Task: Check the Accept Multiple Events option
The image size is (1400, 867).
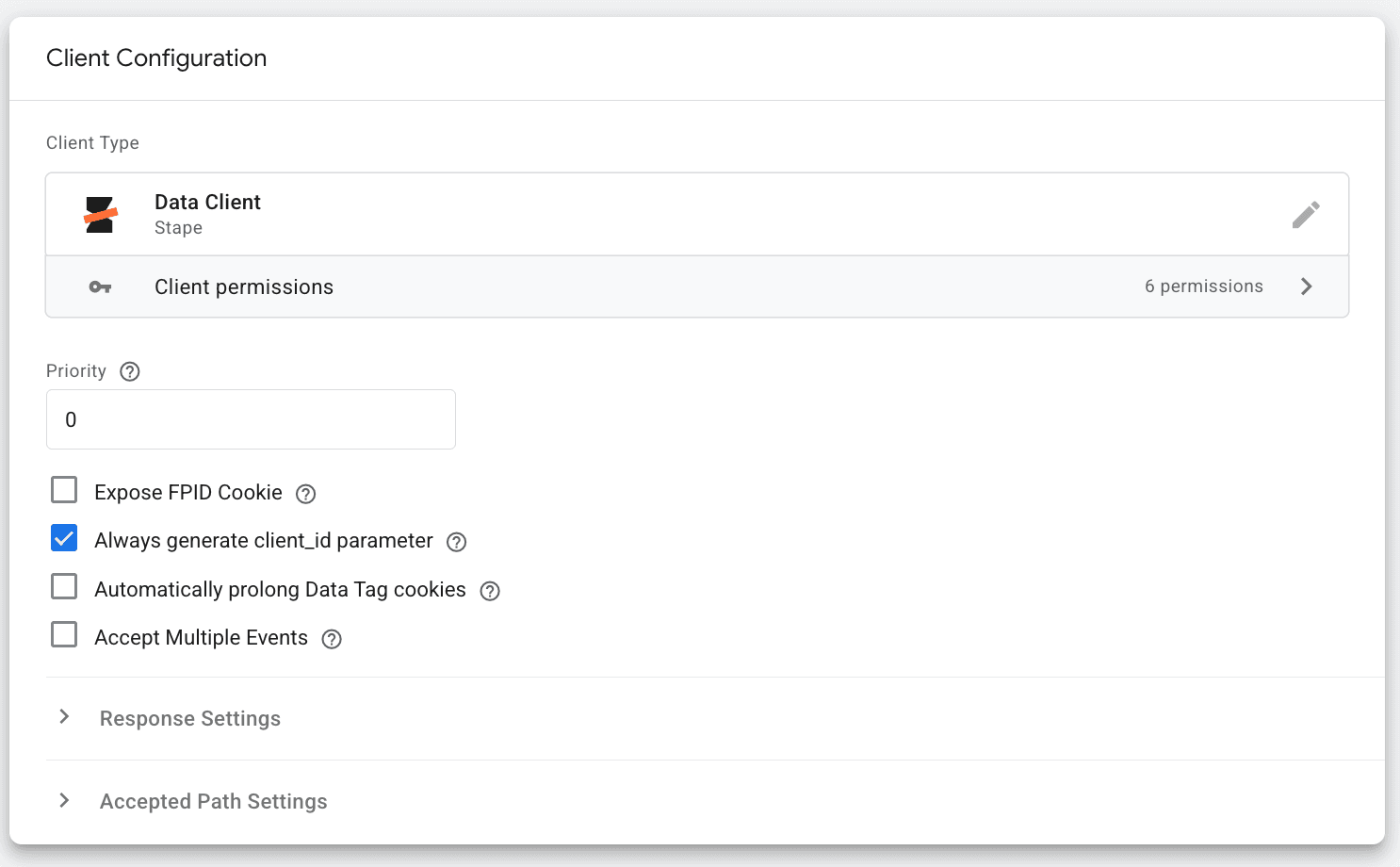Action: pyautogui.click(x=63, y=634)
